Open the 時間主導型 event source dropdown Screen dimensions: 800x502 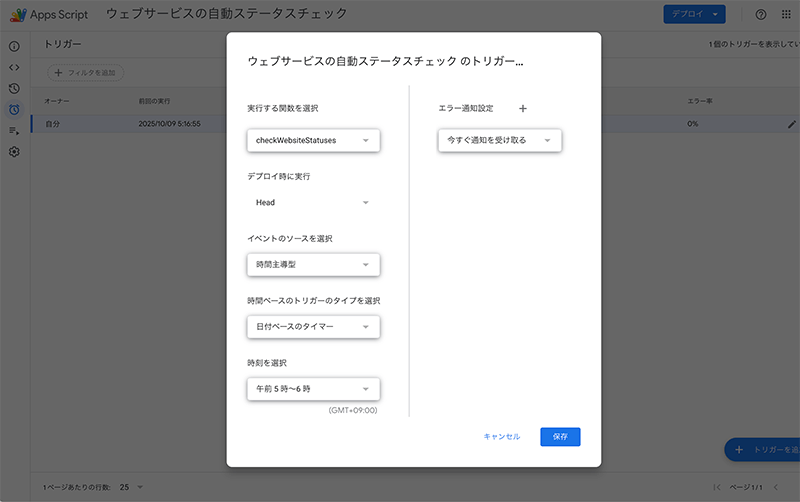coord(313,265)
